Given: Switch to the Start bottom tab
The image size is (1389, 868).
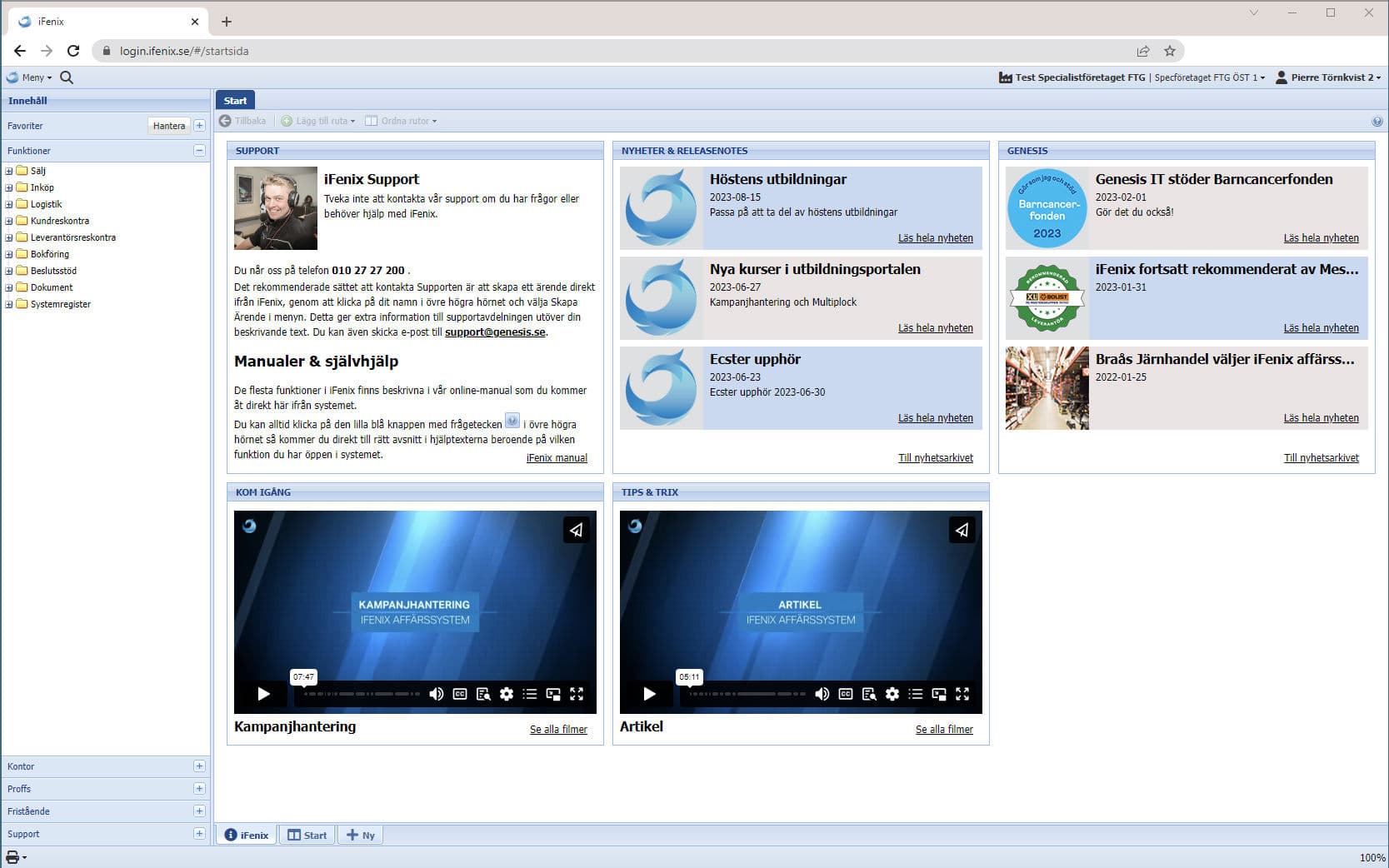Looking at the screenshot, I should point(307,835).
